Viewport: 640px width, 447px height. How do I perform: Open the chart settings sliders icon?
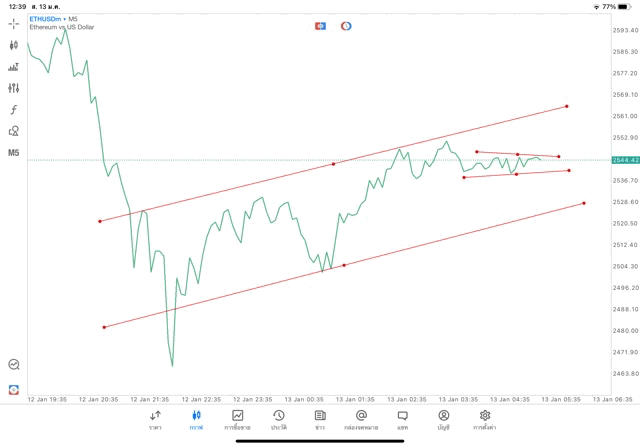click(14, 88)
